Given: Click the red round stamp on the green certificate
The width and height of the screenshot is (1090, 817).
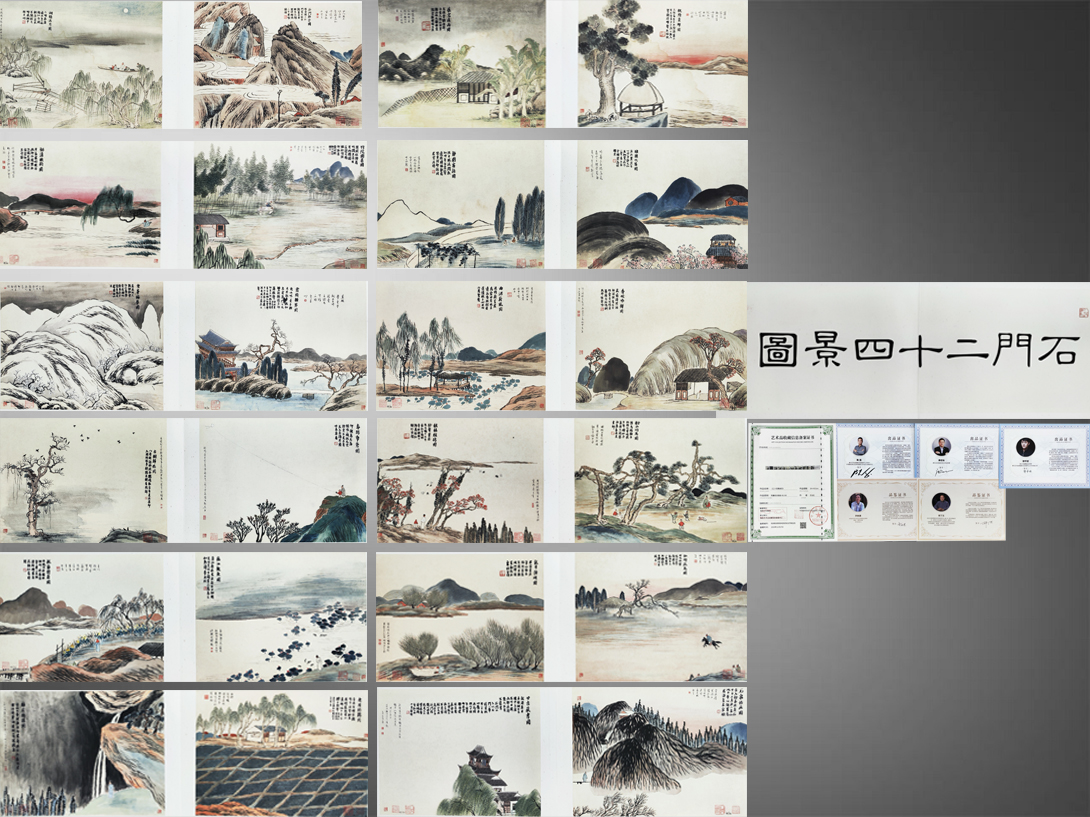Looking at the screenshot, I should click(819, 517).
